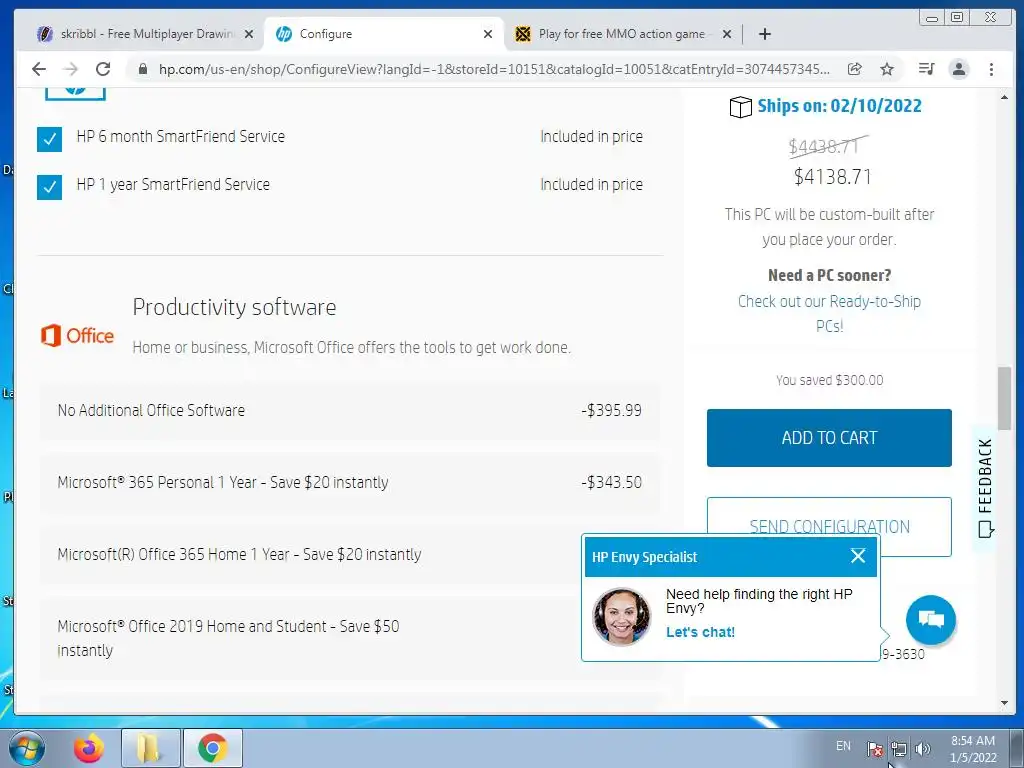The width and height of the screenshot is (1024, 768).
Task: Uncheck HP 6 month SmartFriend Service
Action: pyautogui.click(x=50, y=139)
